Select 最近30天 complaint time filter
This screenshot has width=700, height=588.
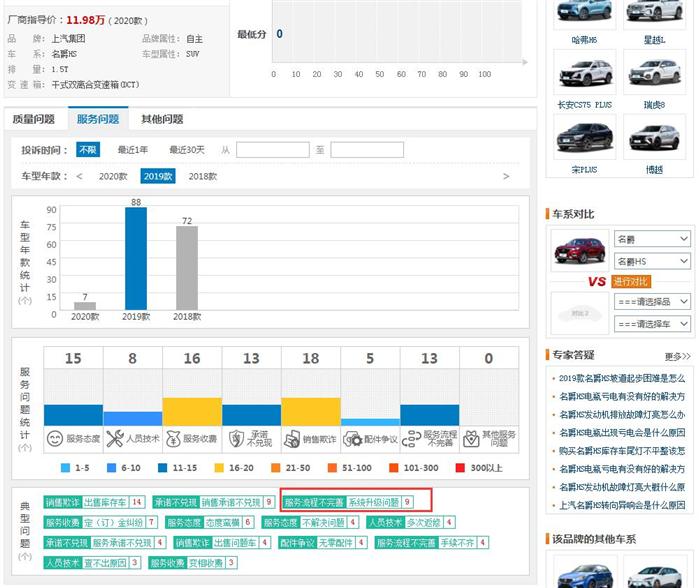pos(187,150)
